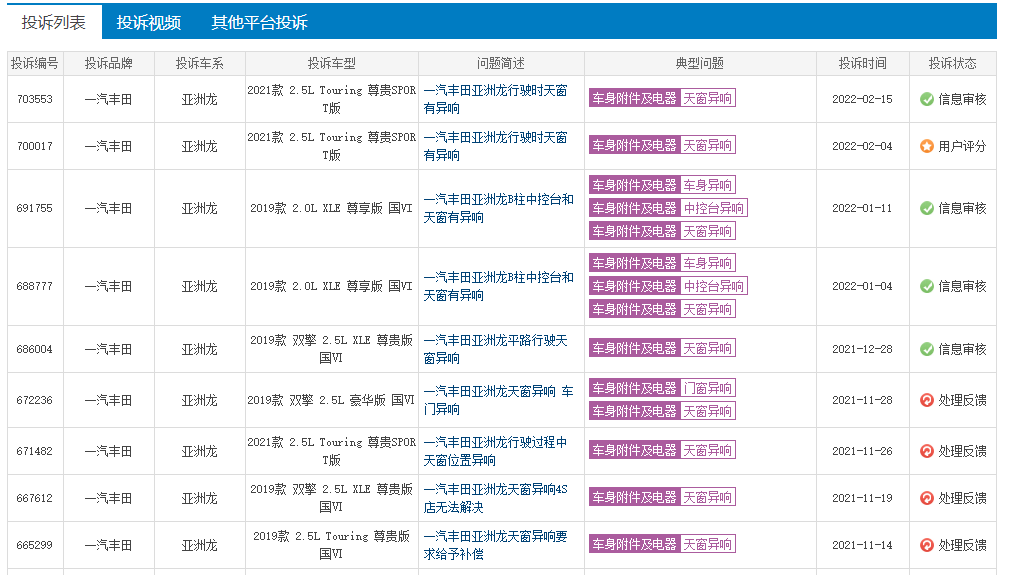This screenshot has height=575, width=1034.
Task: Click 车身异响 tag in row 688777
Action: [708, 263]
